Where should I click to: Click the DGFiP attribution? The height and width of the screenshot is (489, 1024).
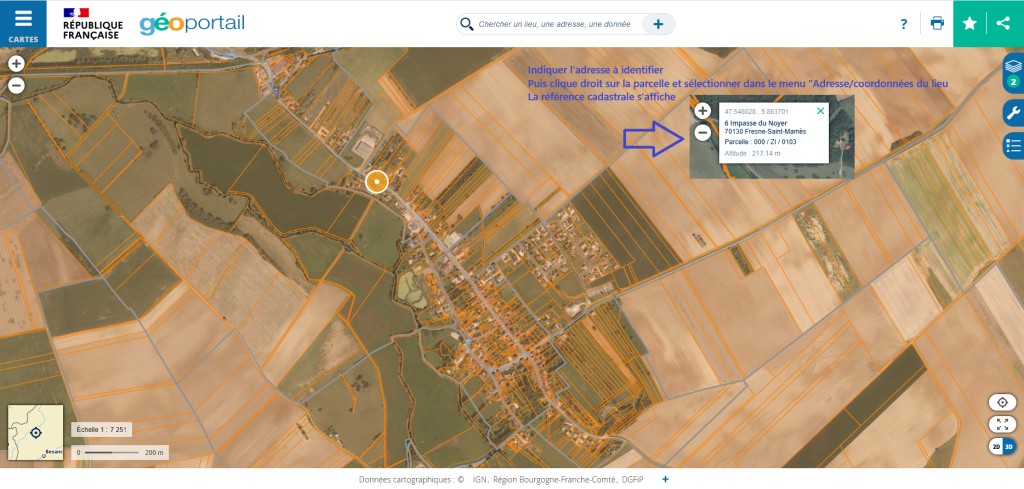(x=632, y=479)
